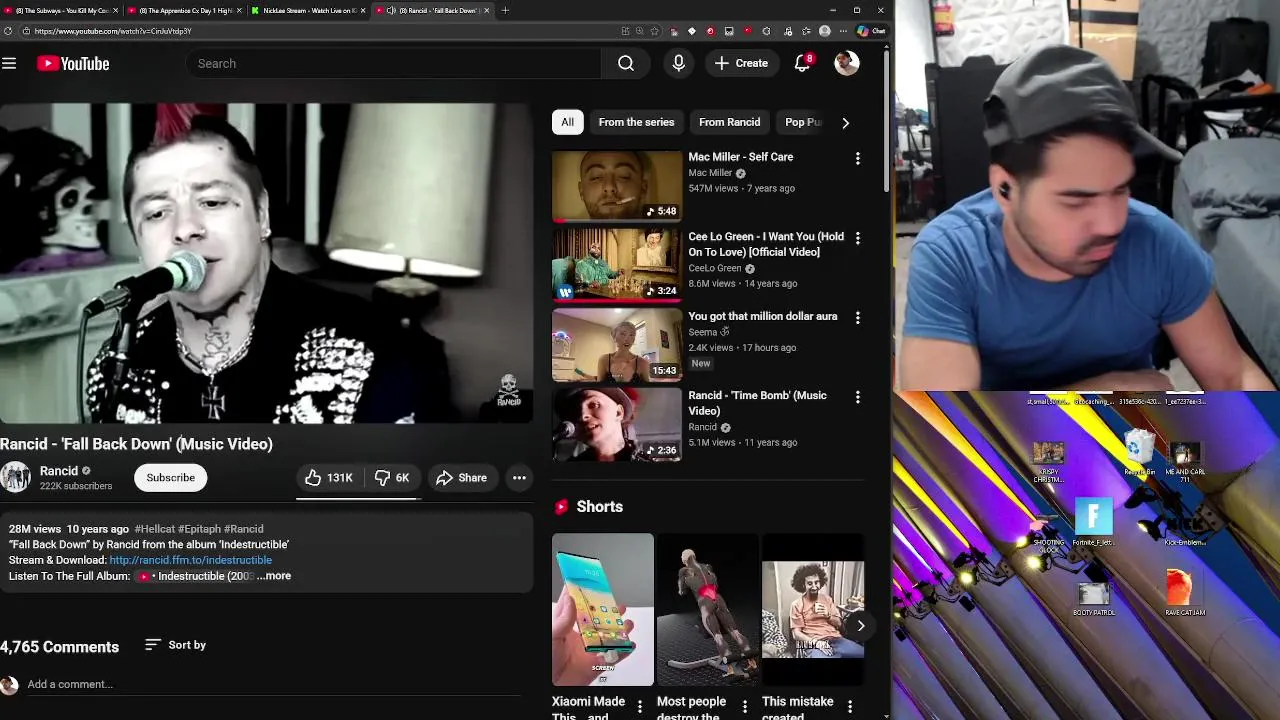Click the Add a comment field

click(274, 685)
